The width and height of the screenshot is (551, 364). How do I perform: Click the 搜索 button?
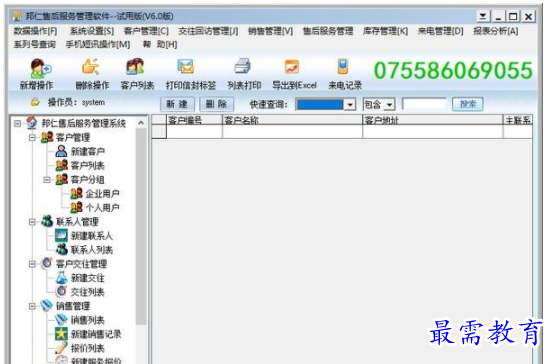[x=468, y=104]
